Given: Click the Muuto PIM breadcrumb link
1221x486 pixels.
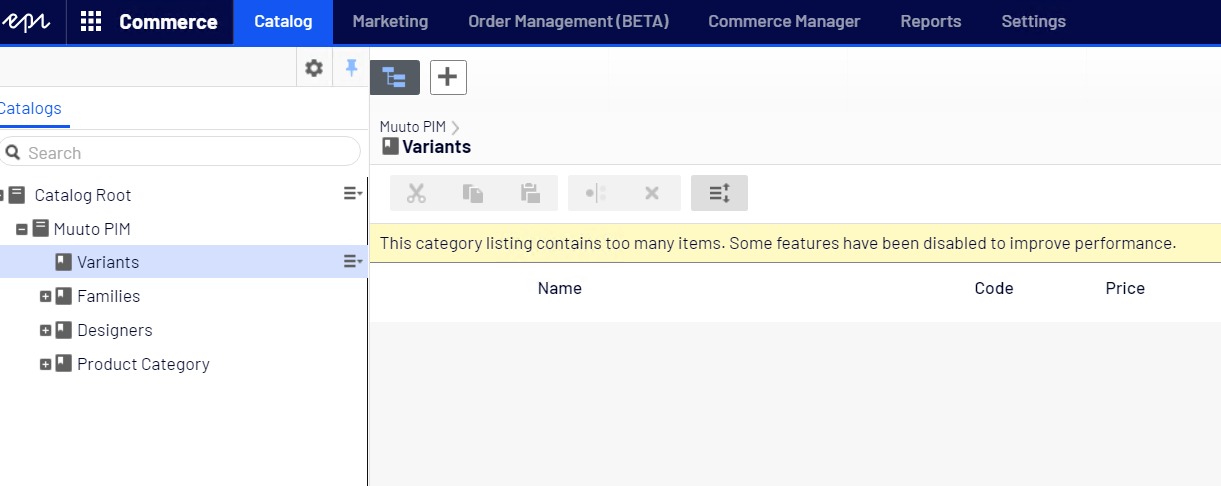Looking at the screenshot, I should point(412,127).
